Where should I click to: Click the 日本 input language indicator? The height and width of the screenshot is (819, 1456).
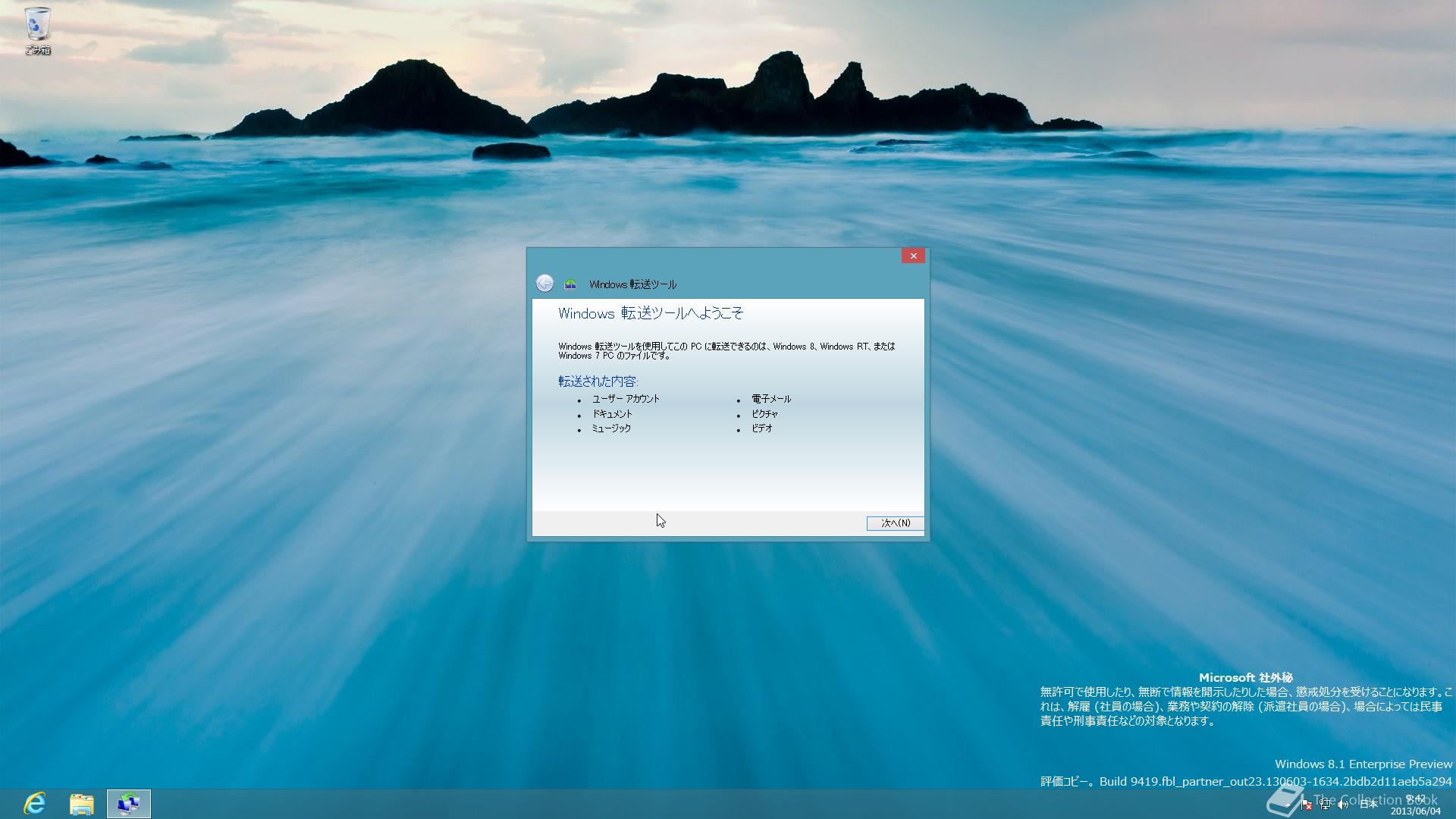1369,805
